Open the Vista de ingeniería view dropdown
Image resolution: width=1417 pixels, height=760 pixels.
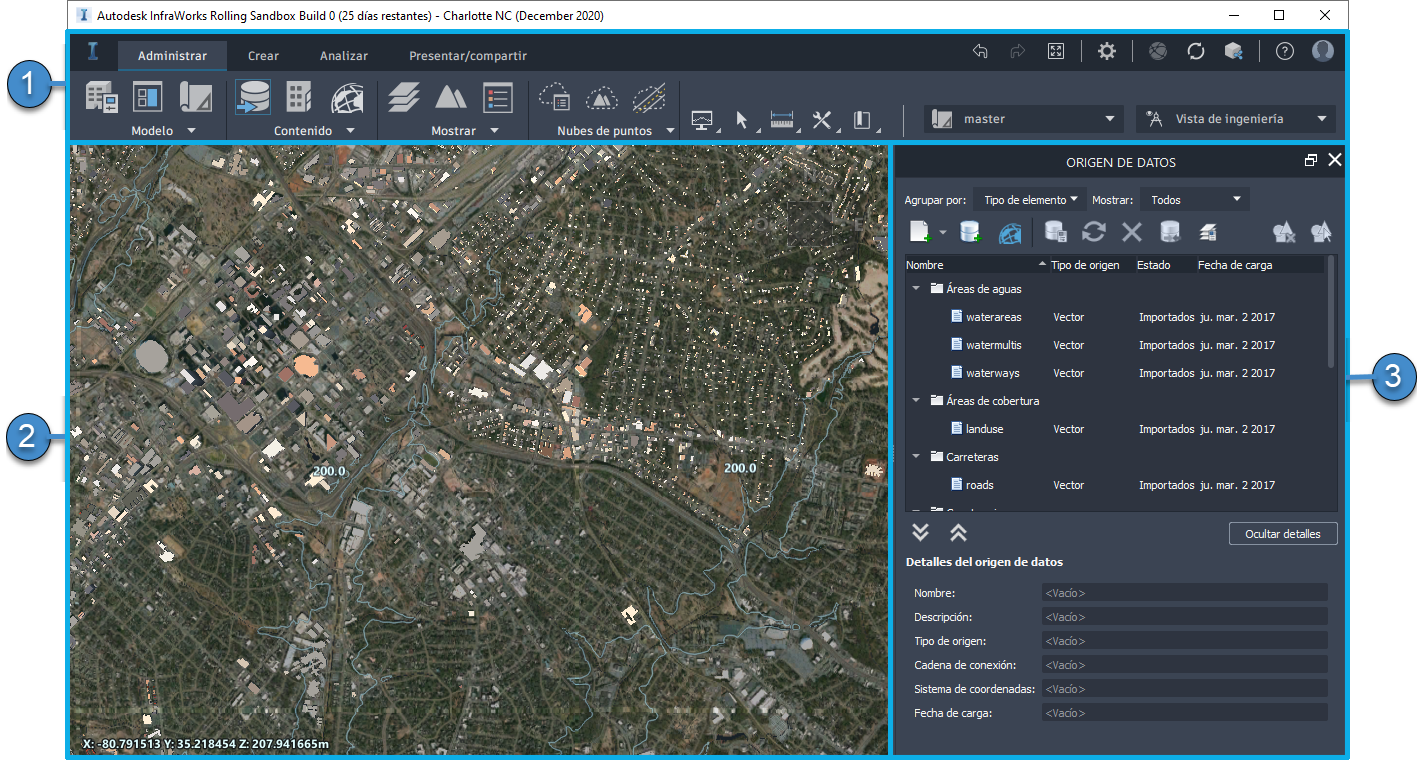pos(1236,119)
